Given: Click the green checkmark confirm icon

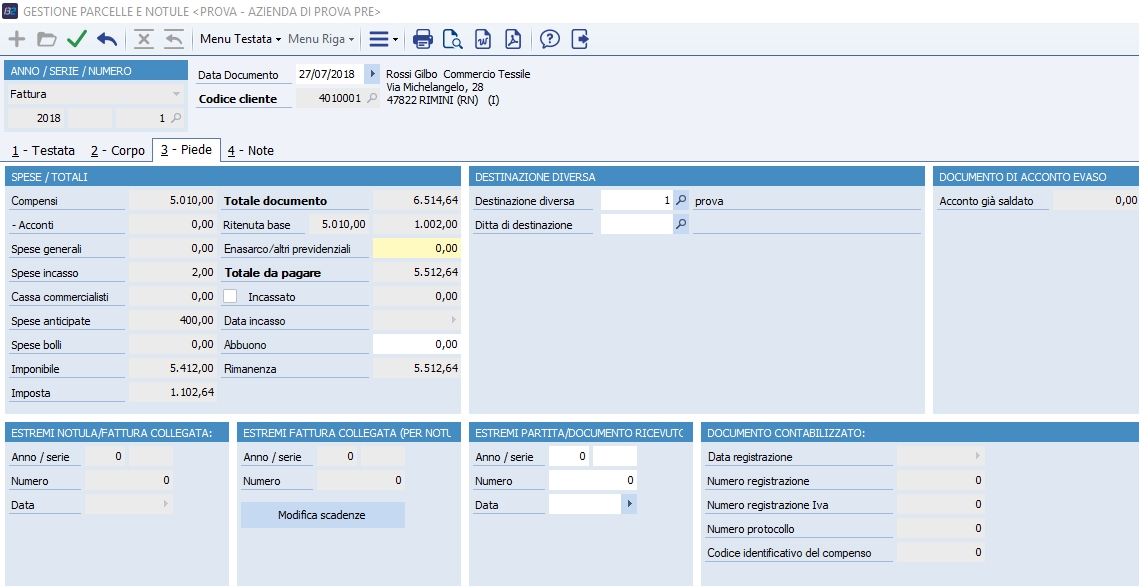Looking at the screenshot, I should tap(77, 39).
